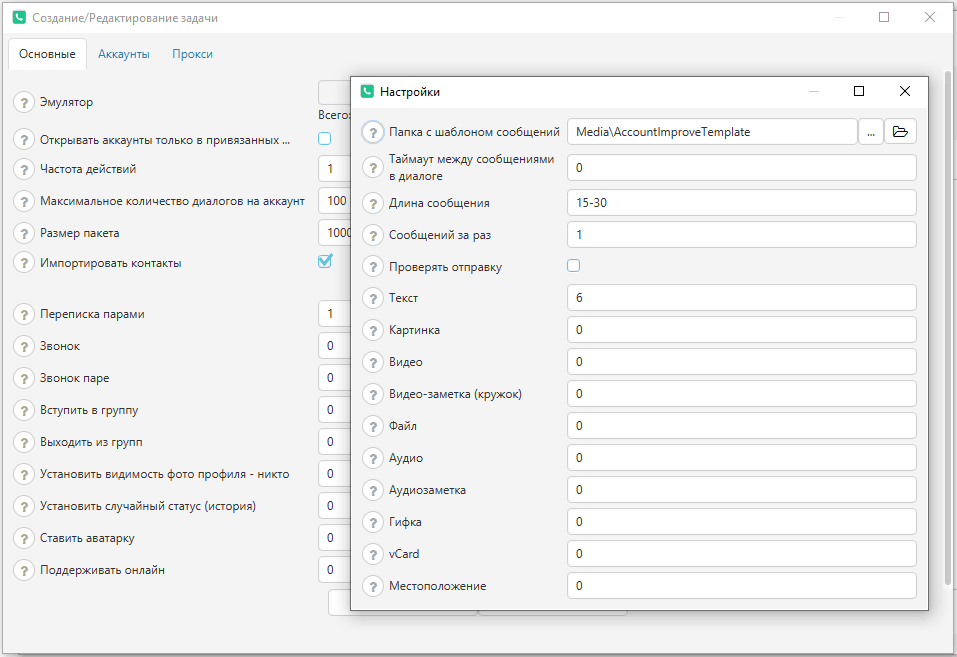The width and height of the screenshot is (957, 657).
Task: Uncheck Импортировать контакты checkbox
Action: (325, 261)
